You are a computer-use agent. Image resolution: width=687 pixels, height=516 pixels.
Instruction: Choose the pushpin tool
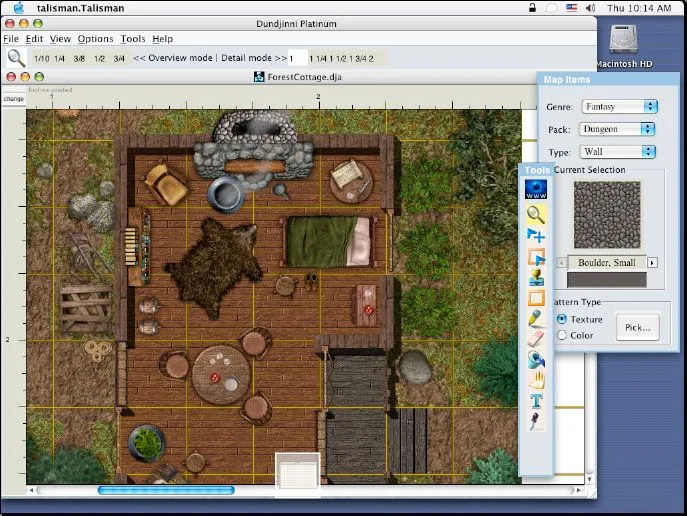point(535,421)
